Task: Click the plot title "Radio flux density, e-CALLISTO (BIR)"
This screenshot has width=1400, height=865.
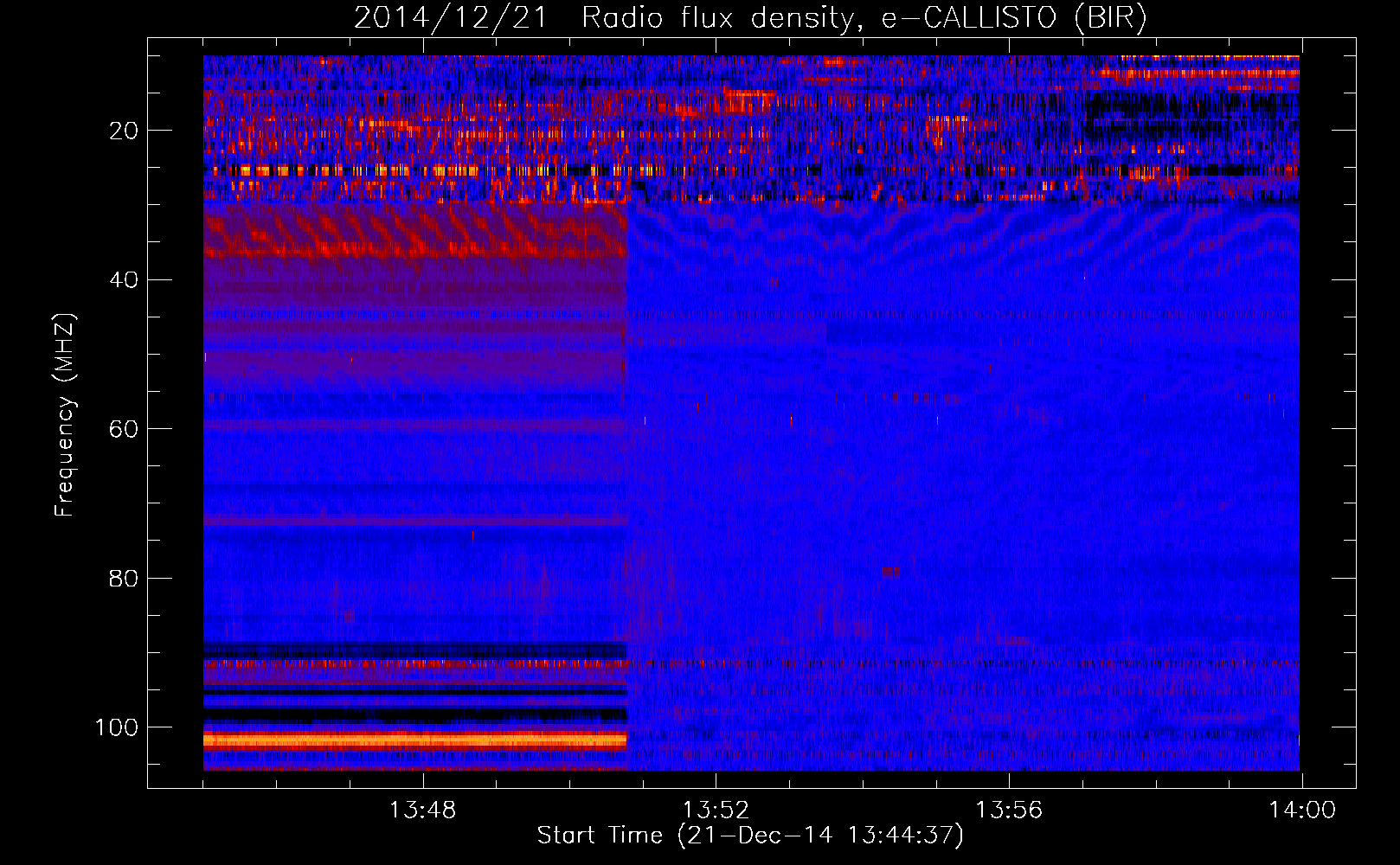Action: [x=864, y=18]
